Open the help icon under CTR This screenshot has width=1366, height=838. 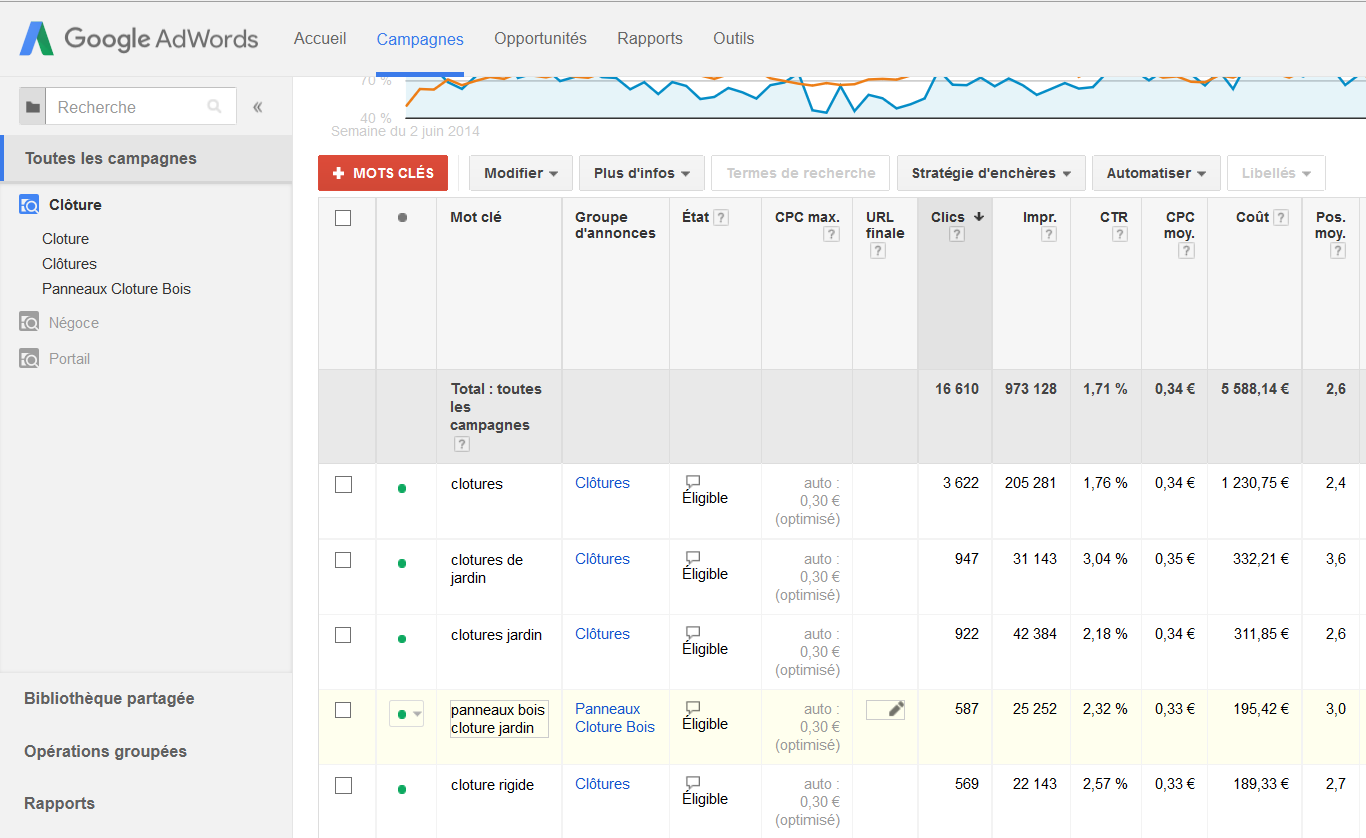1120,235
